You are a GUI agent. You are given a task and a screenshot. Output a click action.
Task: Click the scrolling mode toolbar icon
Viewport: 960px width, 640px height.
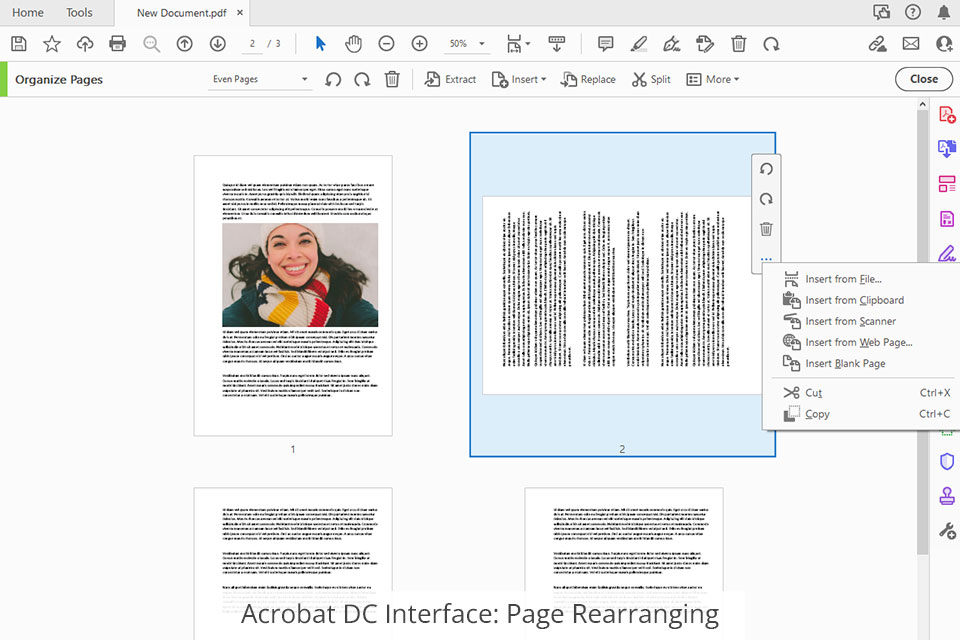click(557, 43)
